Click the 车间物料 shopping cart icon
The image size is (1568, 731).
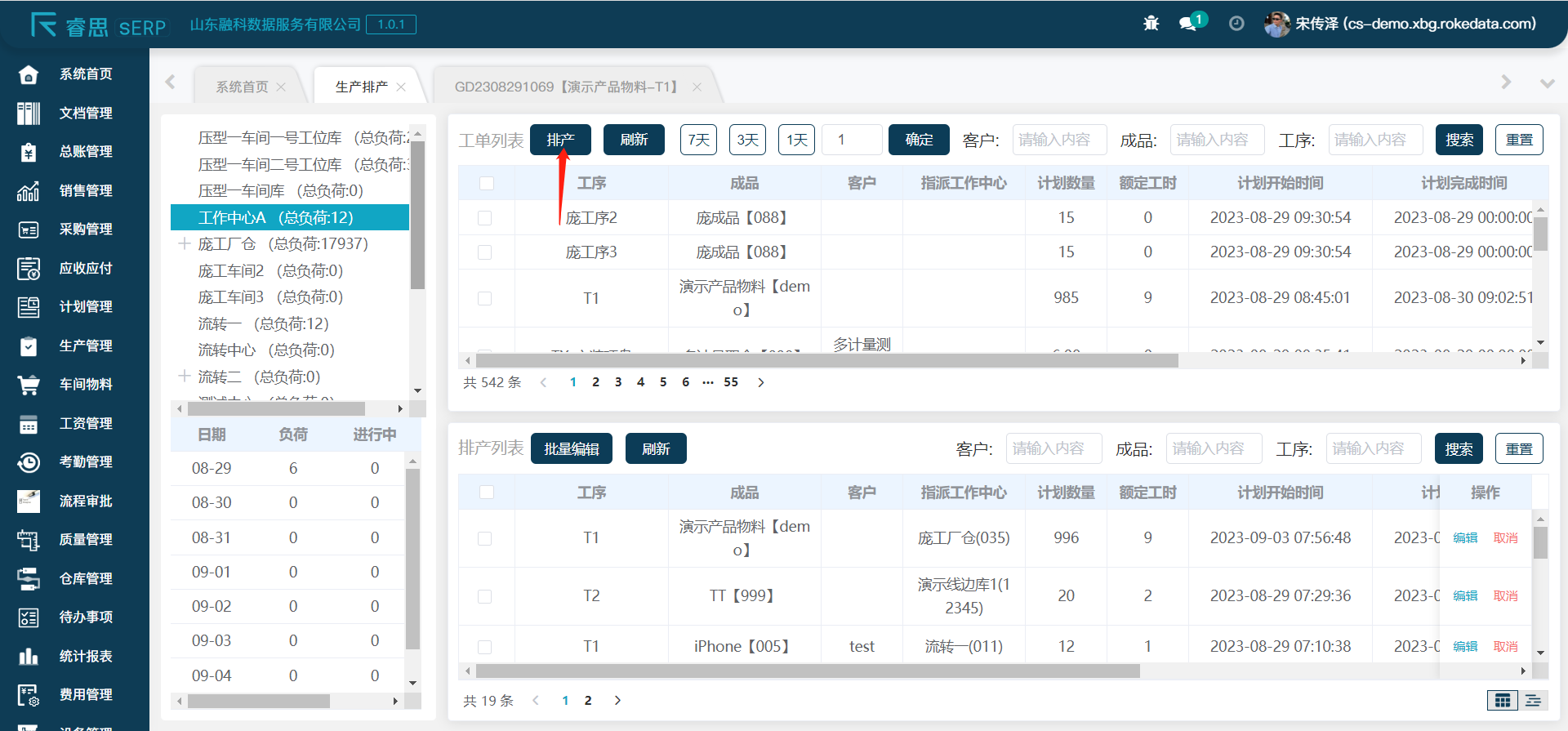point(29,385)
